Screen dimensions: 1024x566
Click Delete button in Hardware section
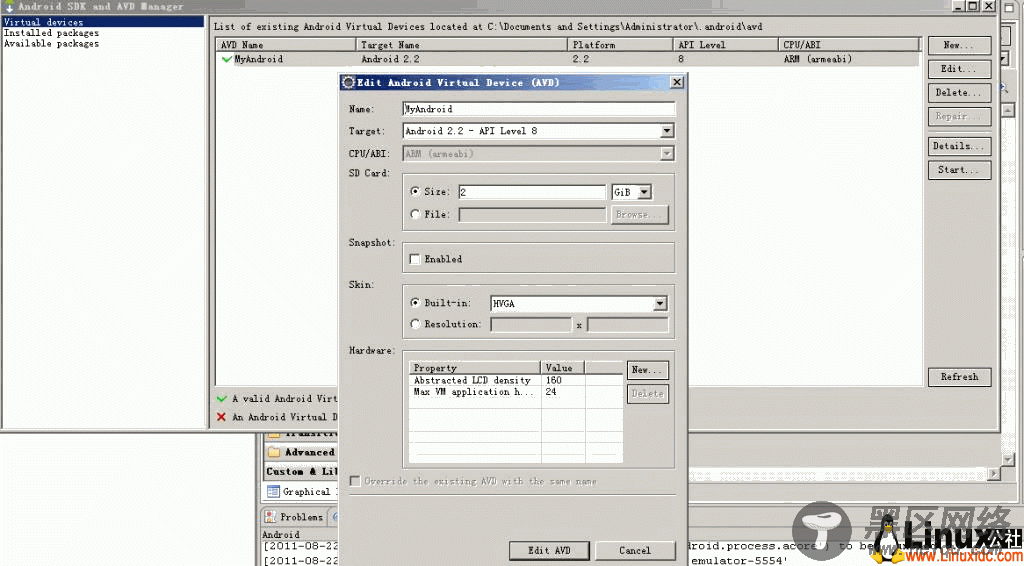(x=648, y=394)
